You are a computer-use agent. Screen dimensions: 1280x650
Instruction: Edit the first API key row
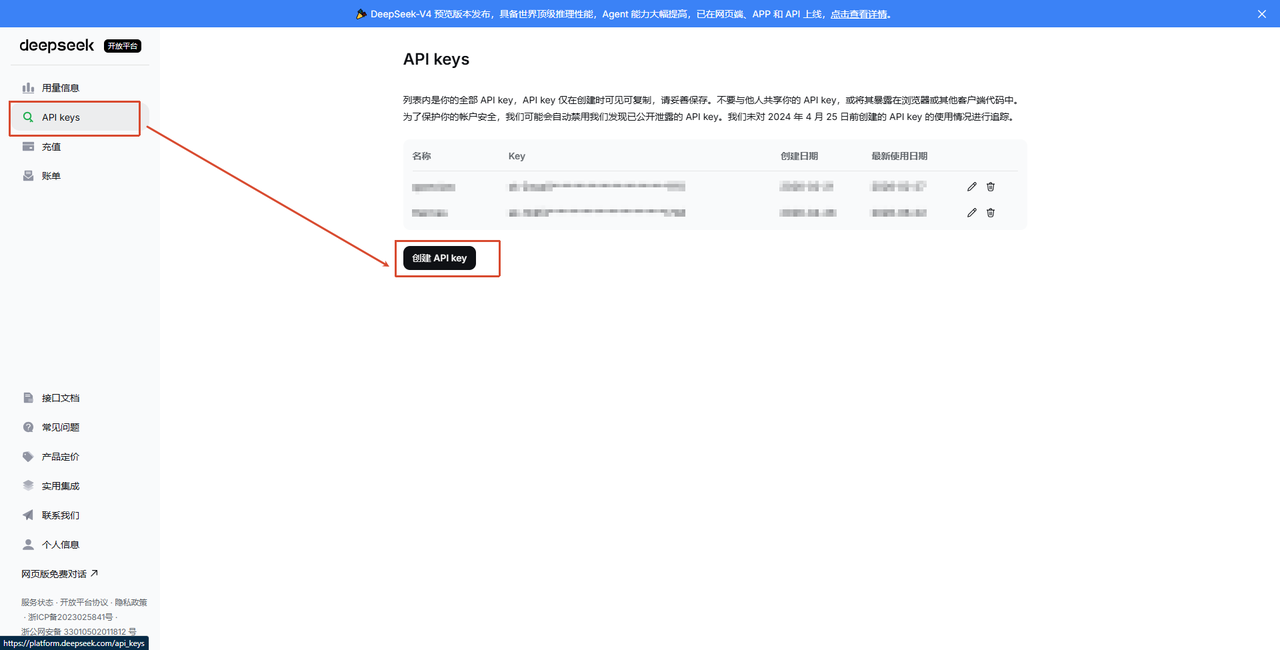coord(972,187)
